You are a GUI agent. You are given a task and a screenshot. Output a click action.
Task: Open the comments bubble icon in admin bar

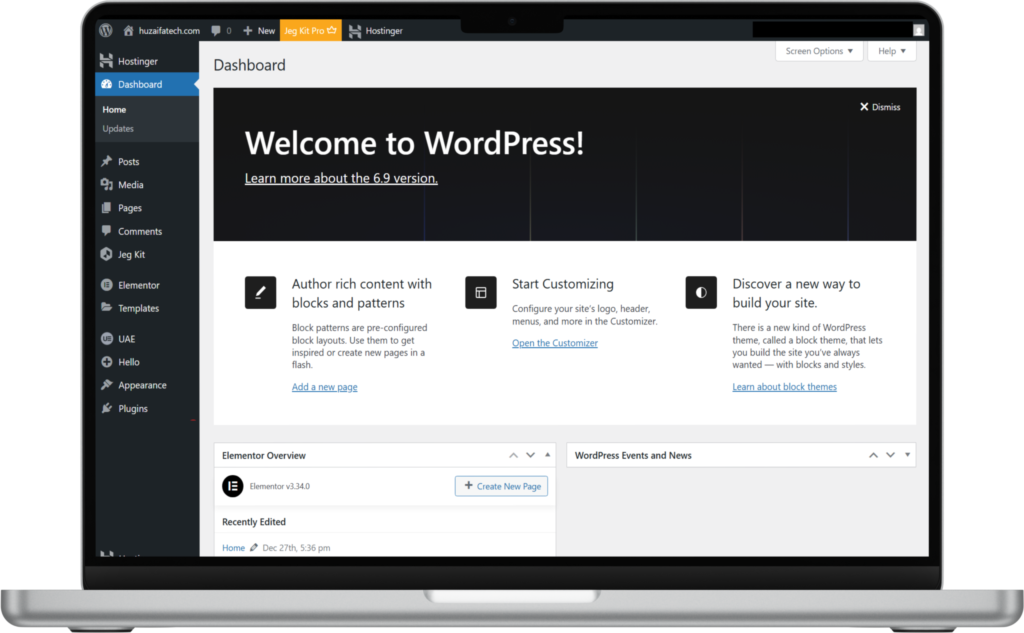tap(216, 31)
